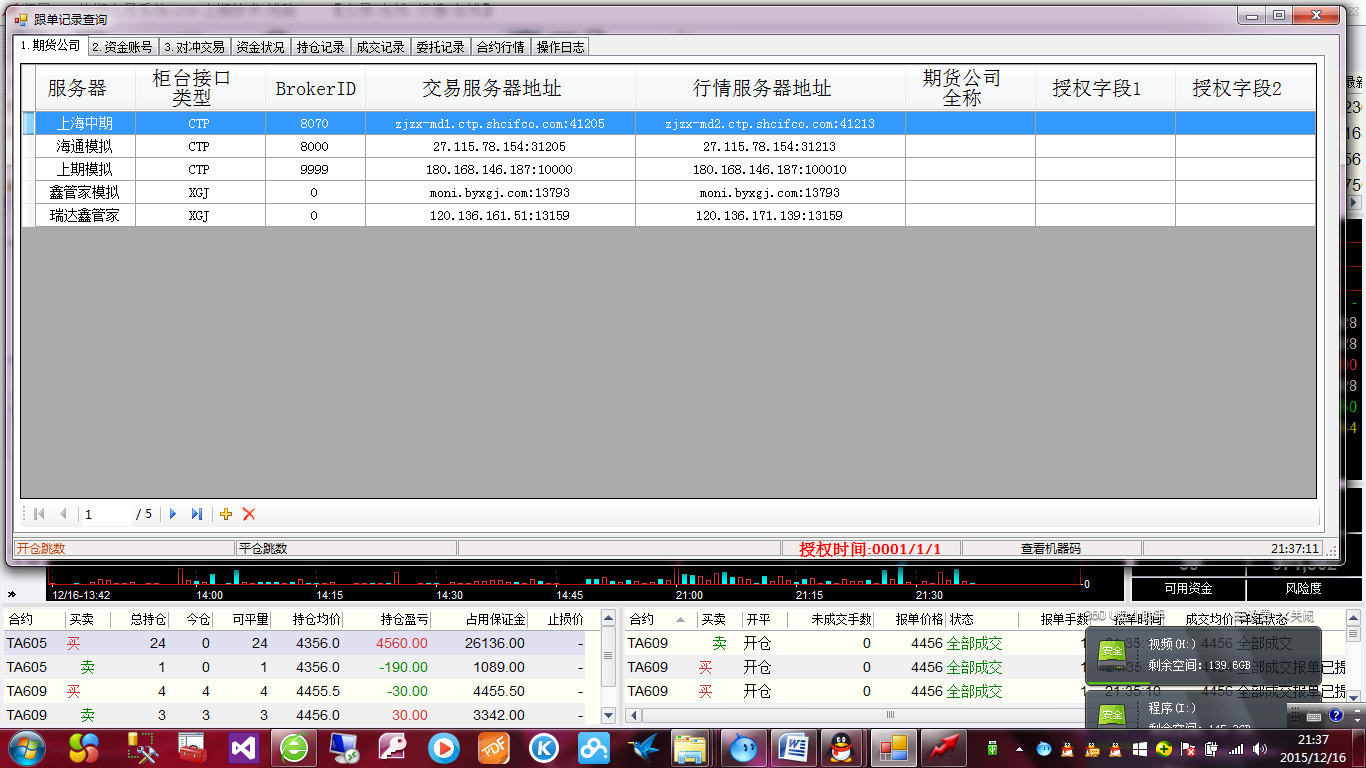Click quote address 120.136.171.139:13159 cell
The width and height of the screenshot is (1366, 768).
coord(770,215)
